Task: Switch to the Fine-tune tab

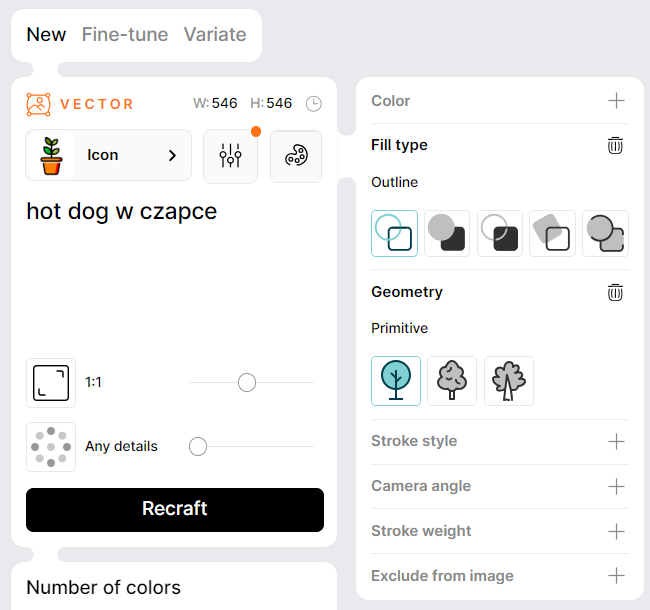Action: click(x=125, y=34)
